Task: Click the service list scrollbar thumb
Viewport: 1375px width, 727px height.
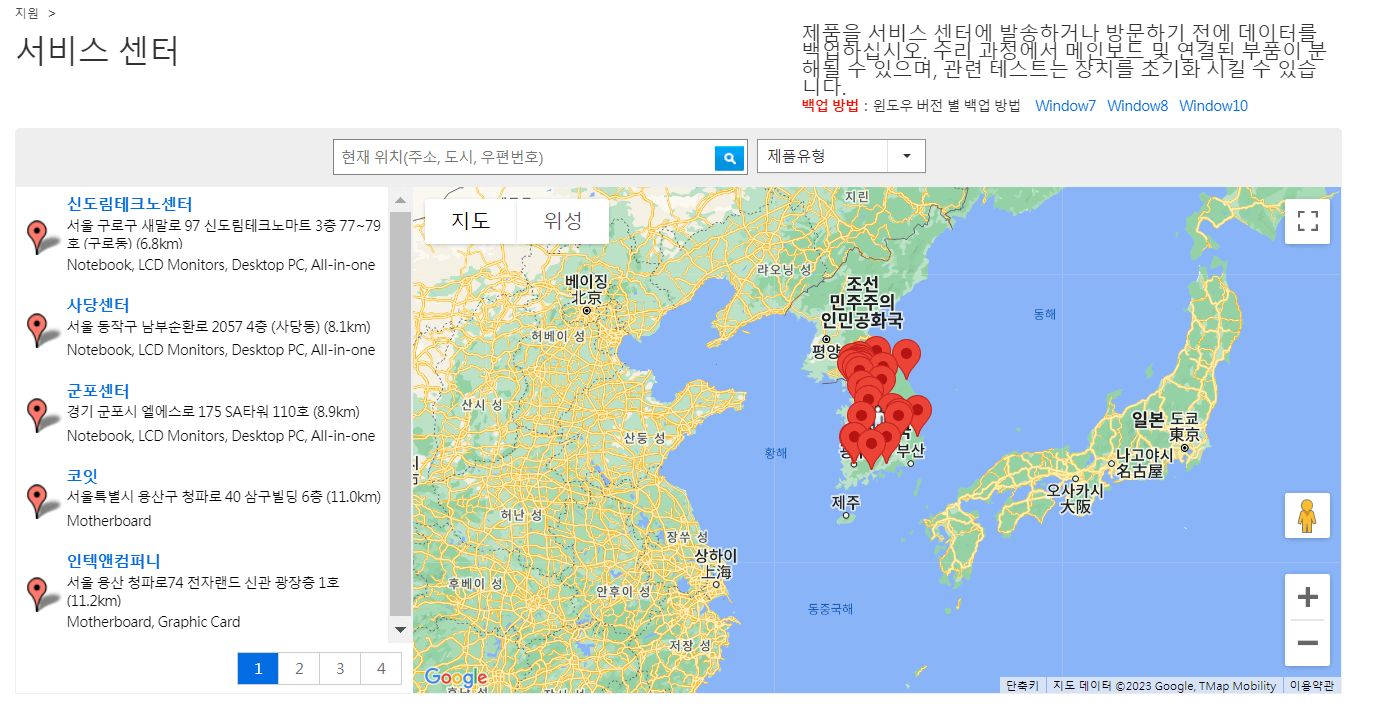Action: click(400, 413)
